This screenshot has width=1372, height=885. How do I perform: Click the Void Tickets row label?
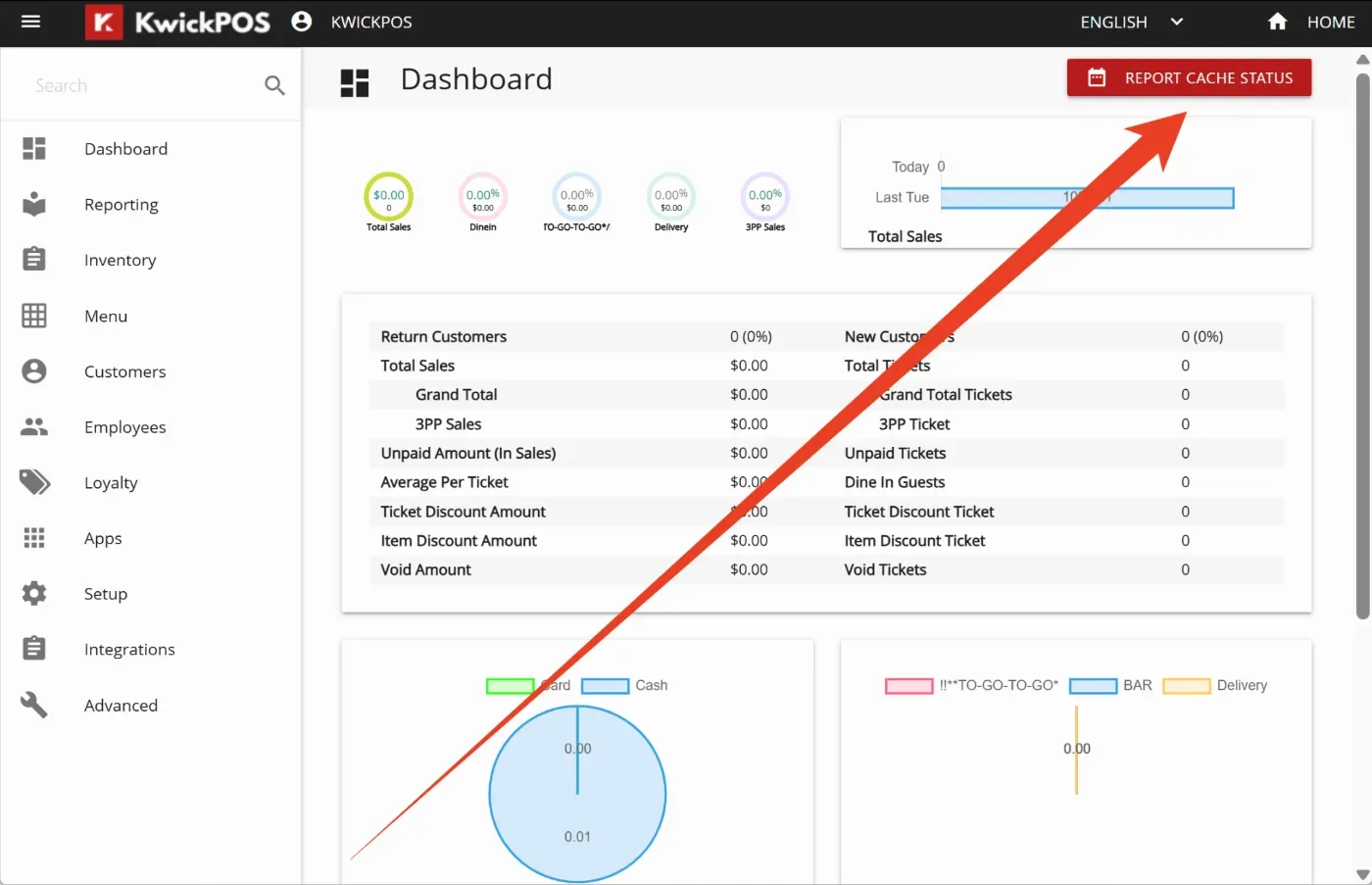(x=885, y=569)
